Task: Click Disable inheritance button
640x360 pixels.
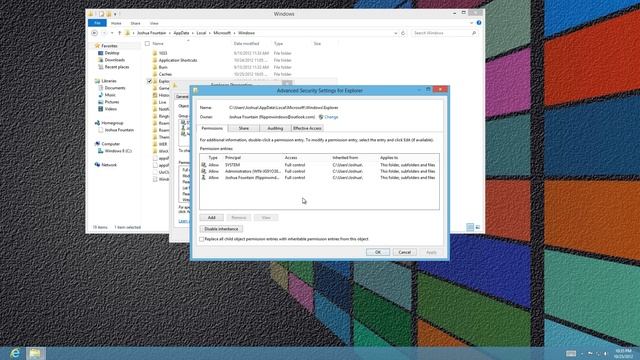Action: click(x=221, y=229)
